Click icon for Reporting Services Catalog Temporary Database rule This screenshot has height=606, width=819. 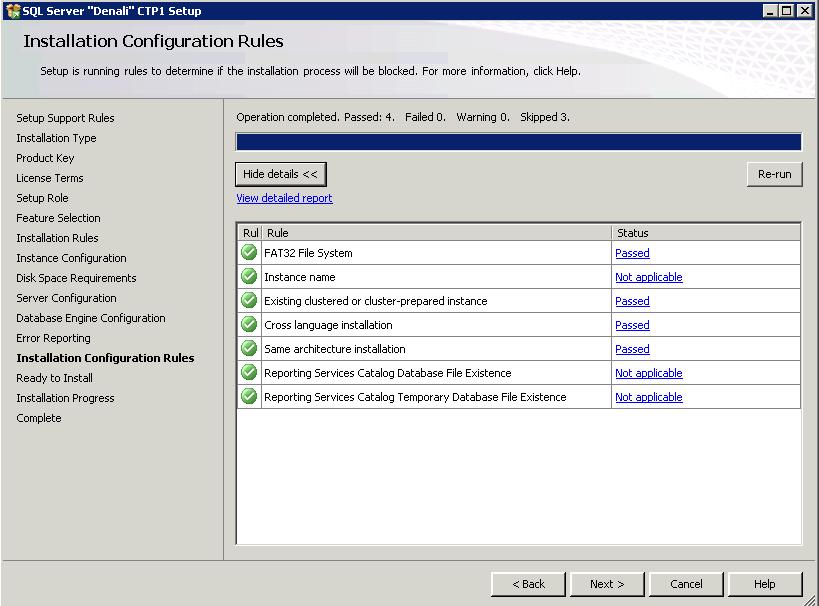249,397
